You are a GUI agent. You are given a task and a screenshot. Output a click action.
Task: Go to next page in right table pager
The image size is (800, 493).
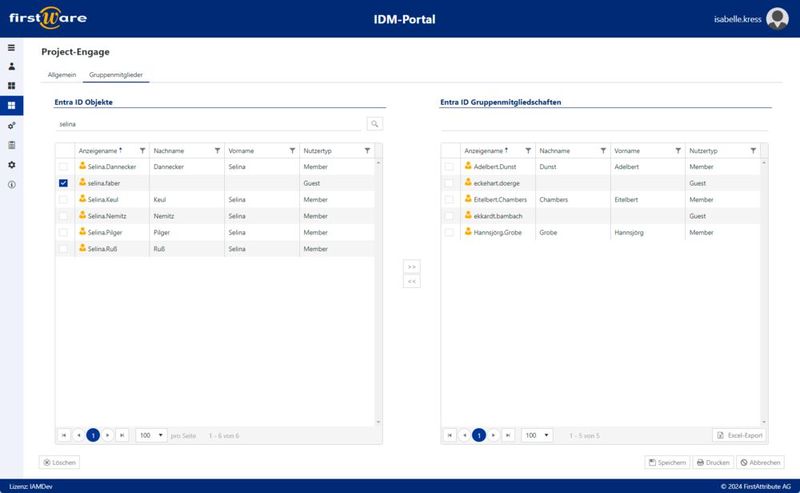493,435
